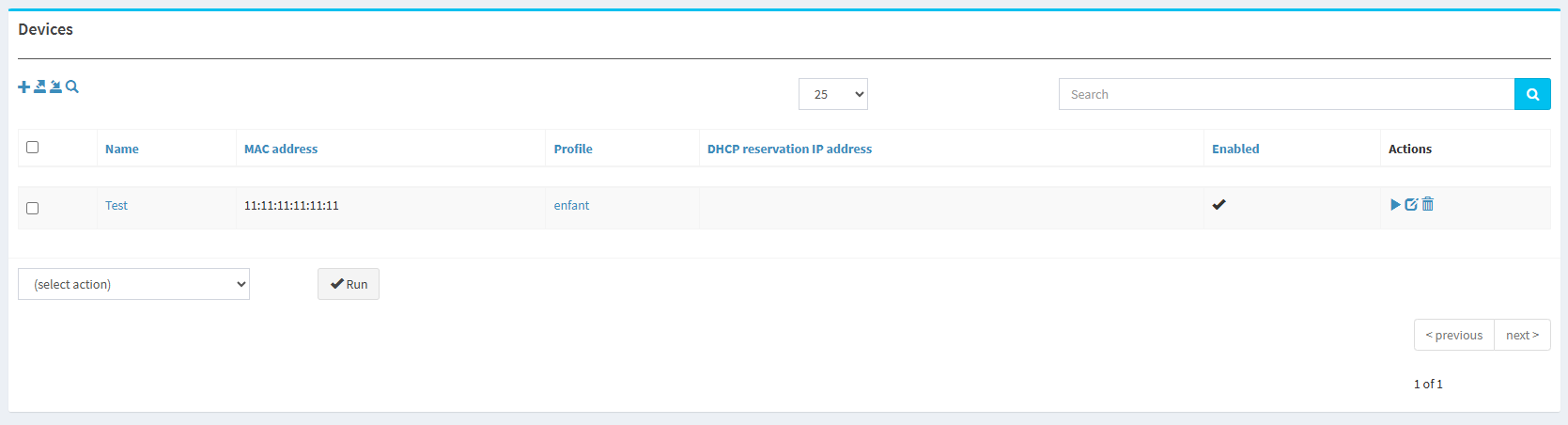Go to the next page
The width and height of the screenshot is (1568, 425).
point(1523,335)
